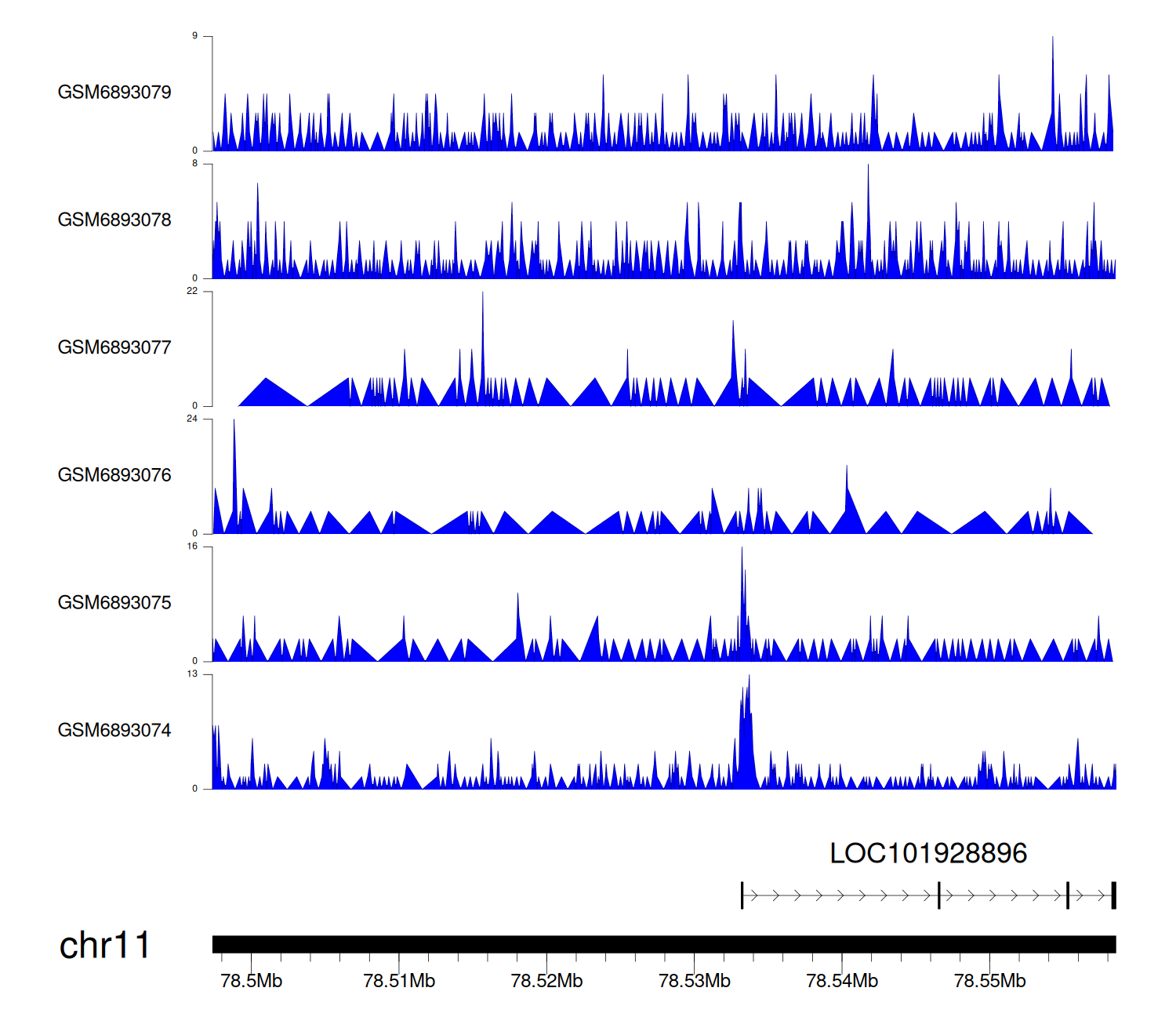Viewport: 1176px width, 1035px height.
Task: Click the black chr11 ideogram bar
Action: (663, 944)
